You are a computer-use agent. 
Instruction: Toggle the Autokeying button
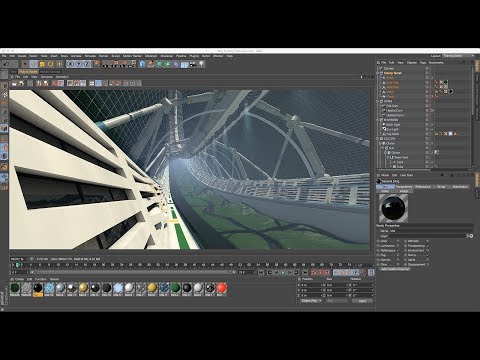tap(321, 273)
